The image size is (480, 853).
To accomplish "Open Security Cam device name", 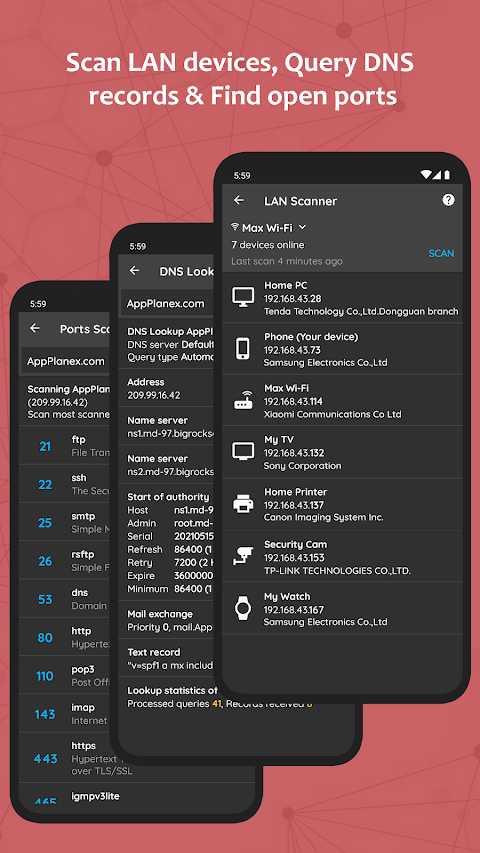I will [x=296, y=544].
